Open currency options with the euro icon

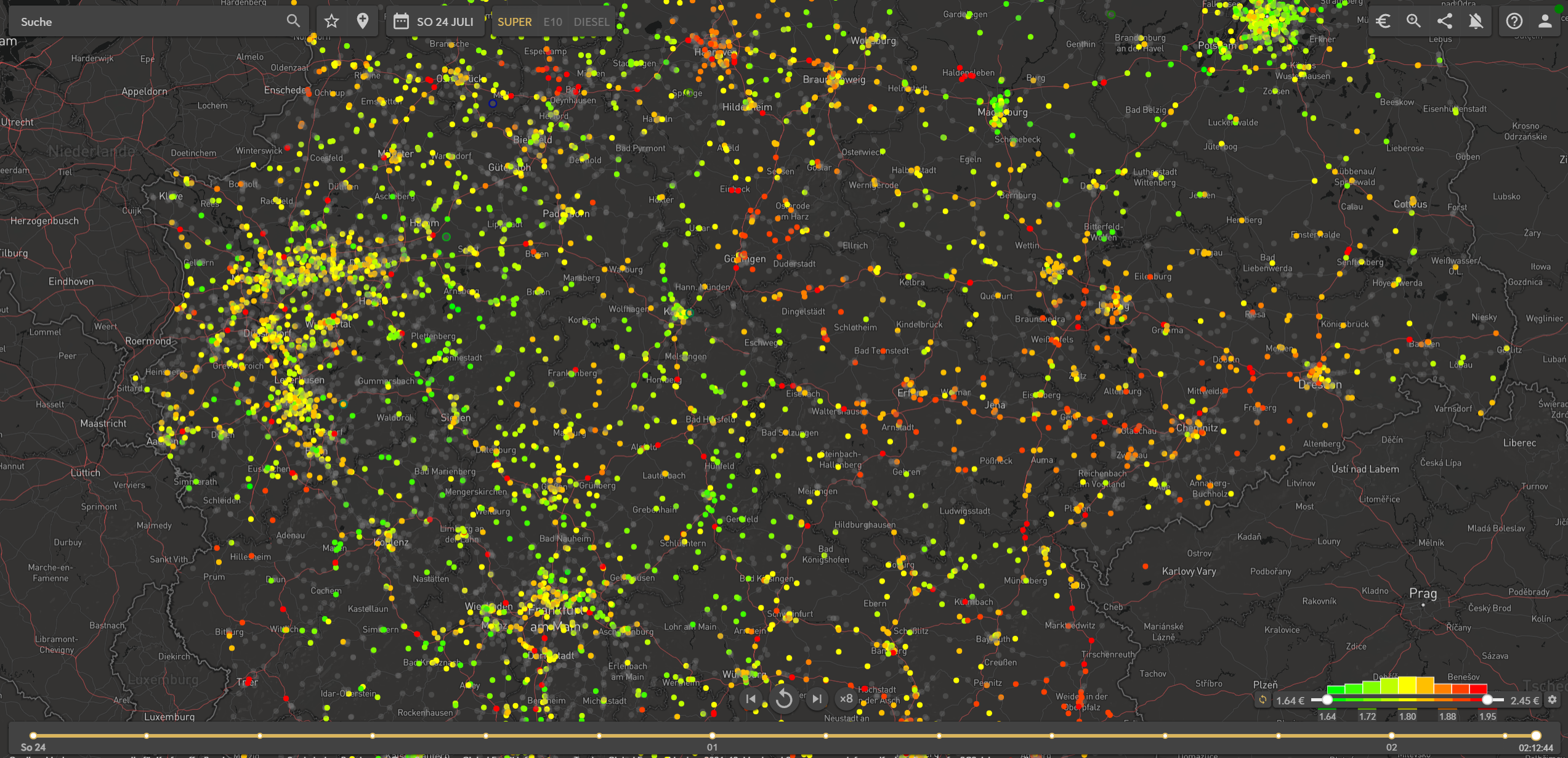1383,22
